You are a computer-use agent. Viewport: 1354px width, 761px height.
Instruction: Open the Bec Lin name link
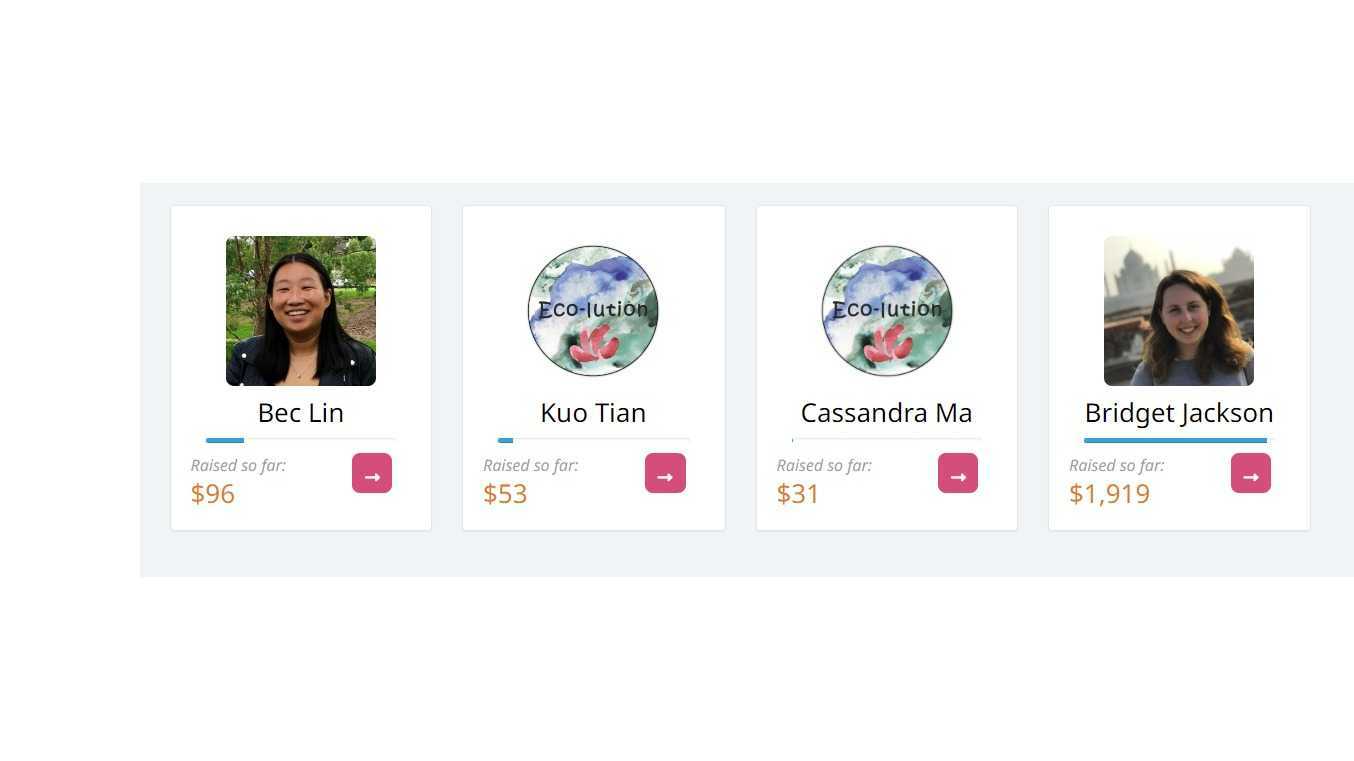(301, 413)
